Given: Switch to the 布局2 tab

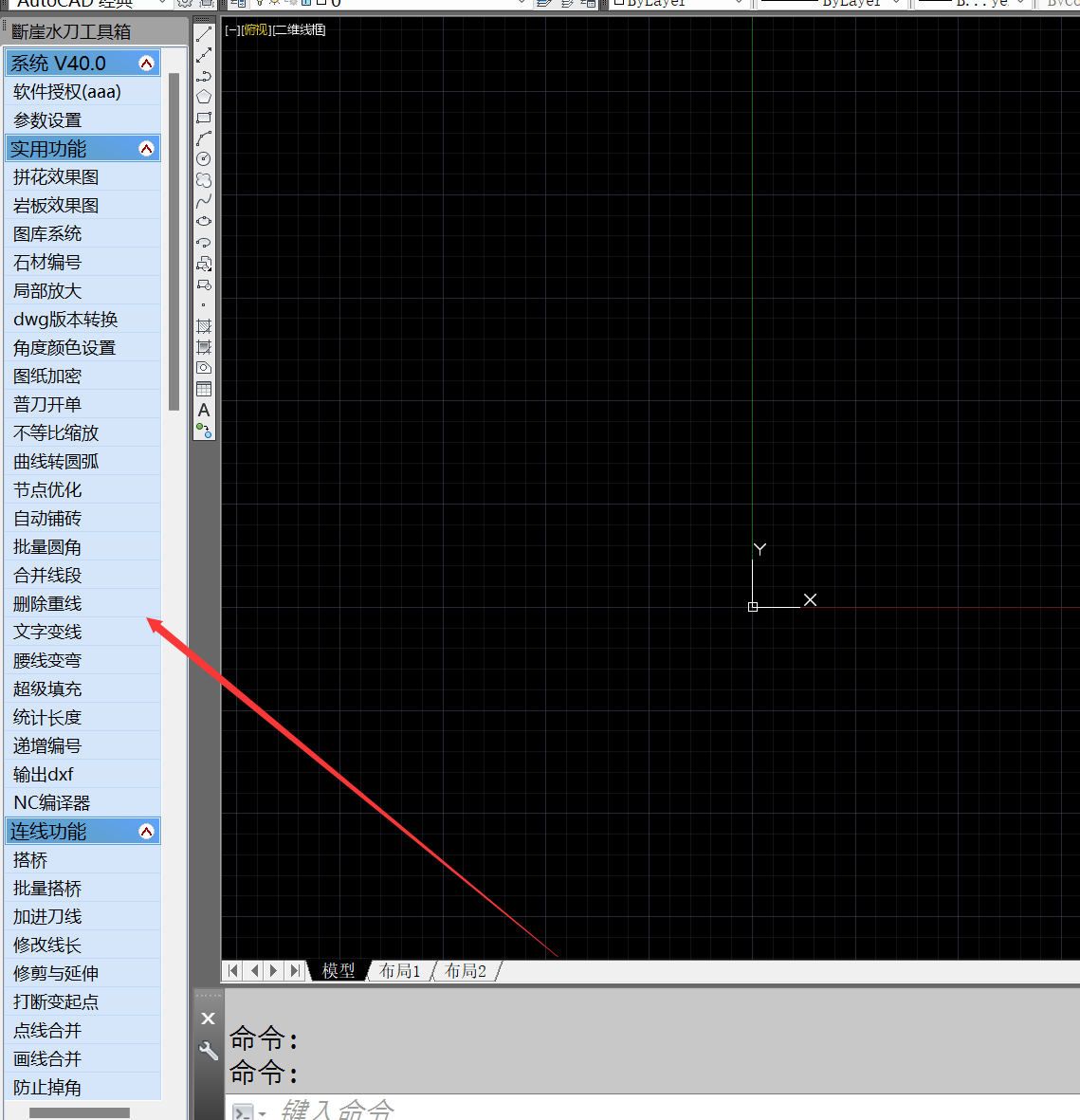Looking at the screenshot, I should pyautogui.click(x=465, y=971).
